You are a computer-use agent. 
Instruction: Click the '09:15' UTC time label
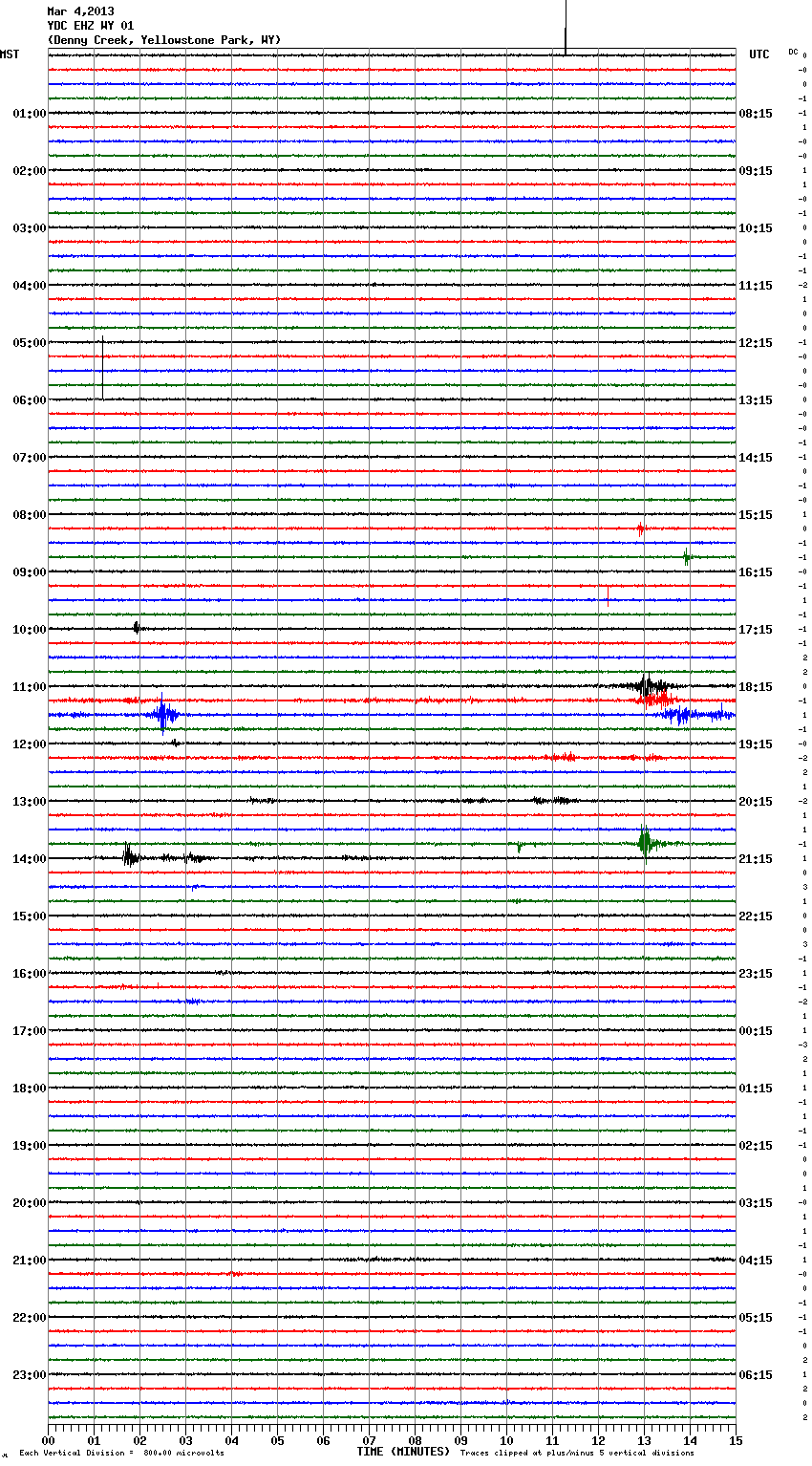[756, 171]
